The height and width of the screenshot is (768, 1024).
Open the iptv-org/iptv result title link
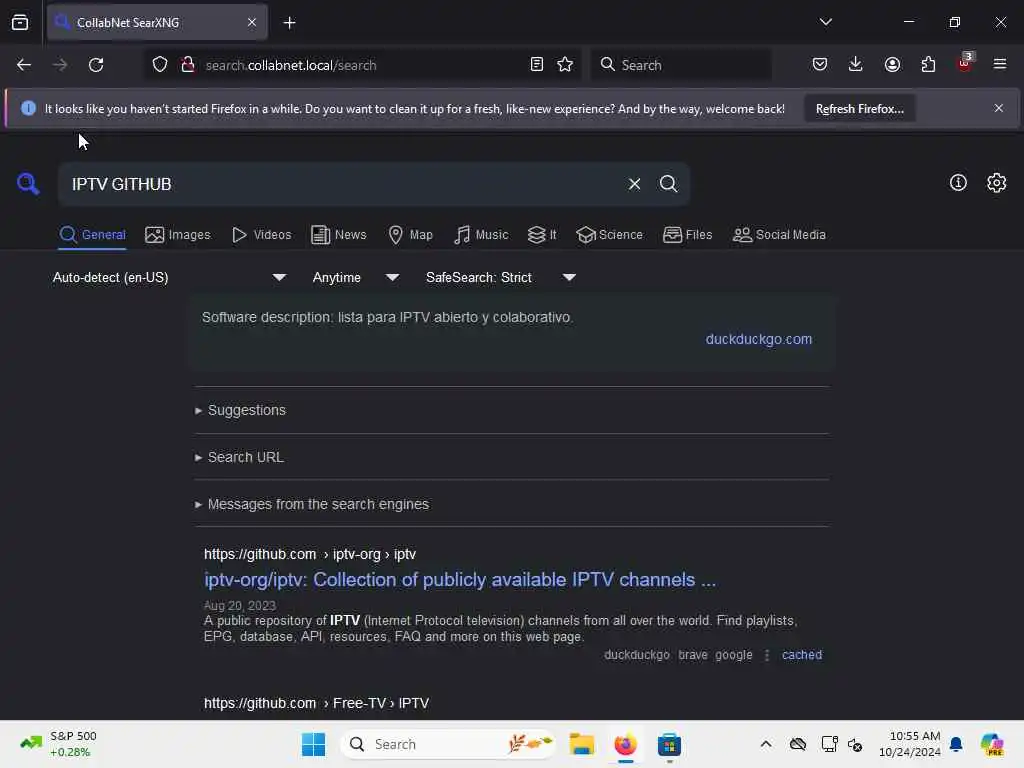[460, 580]
